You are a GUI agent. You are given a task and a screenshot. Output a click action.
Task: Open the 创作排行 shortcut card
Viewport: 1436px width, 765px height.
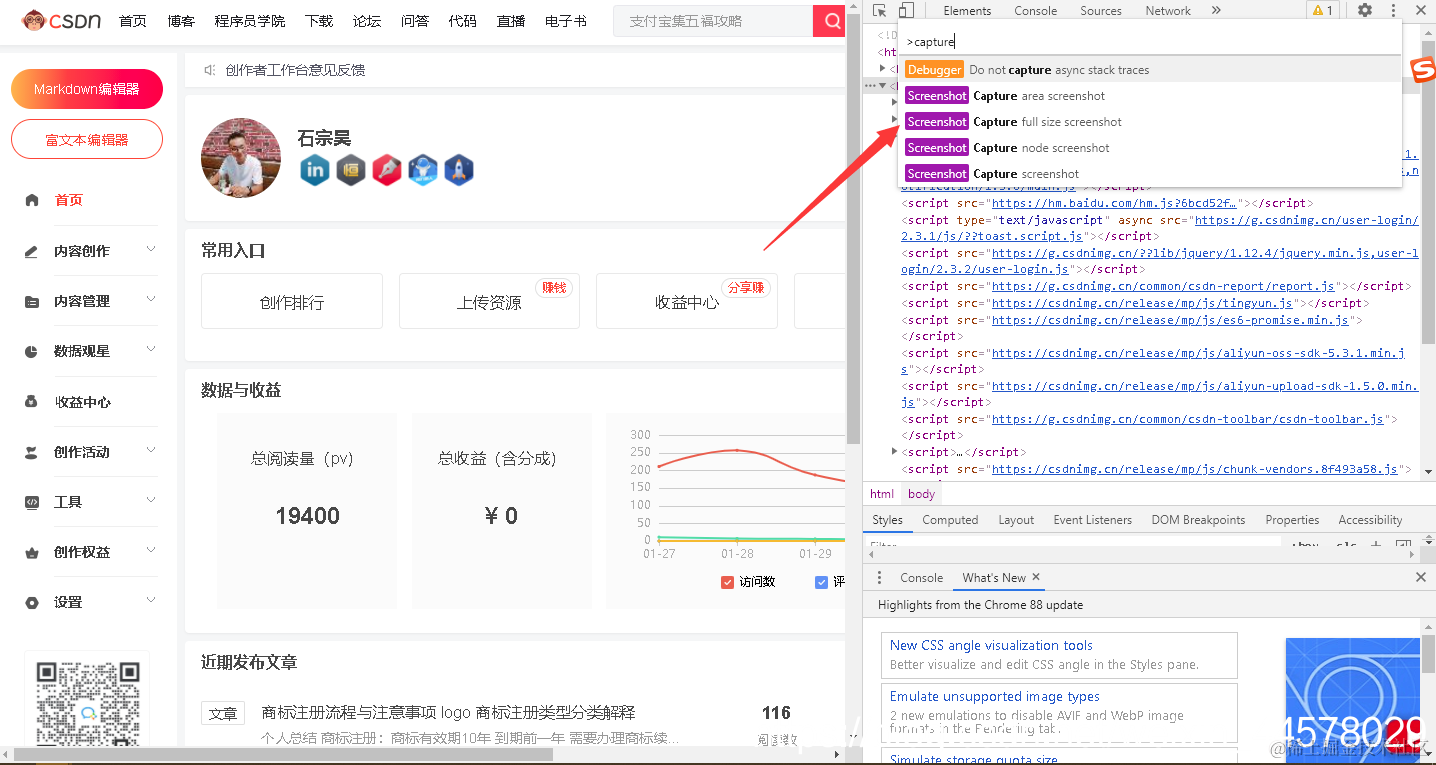pos(292,301)
